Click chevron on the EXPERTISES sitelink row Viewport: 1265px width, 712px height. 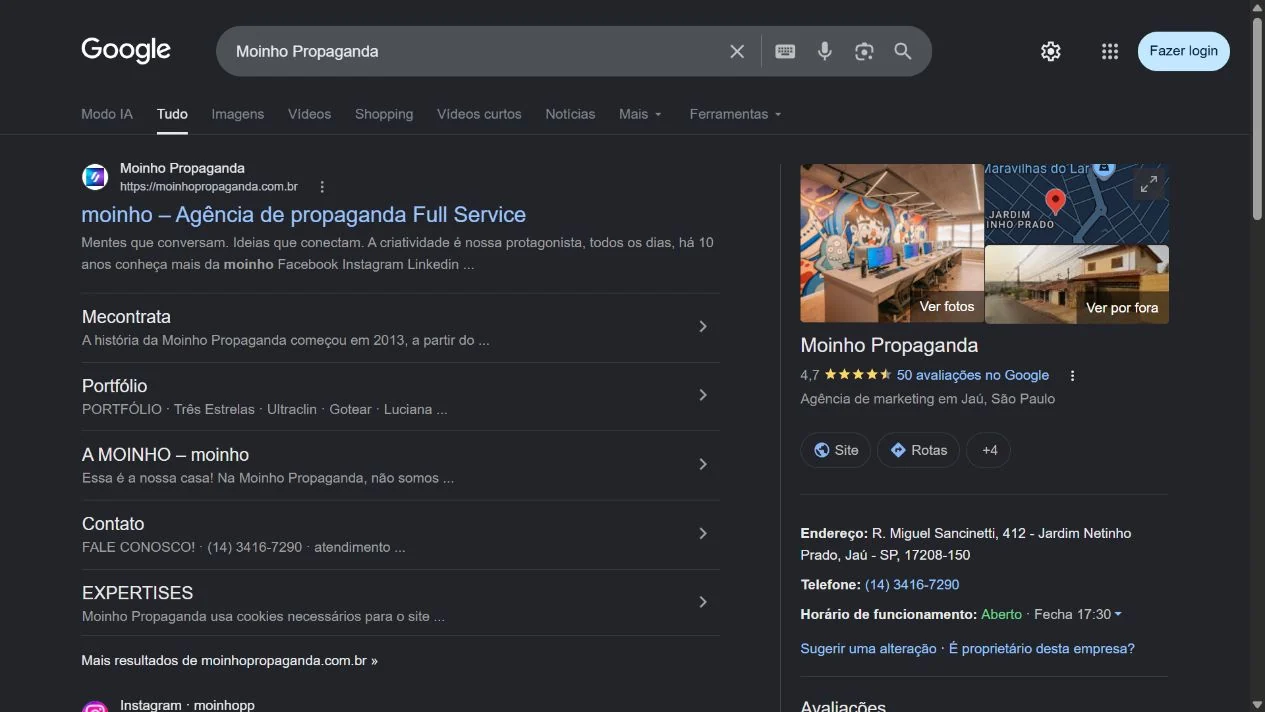tap(703, 602)
